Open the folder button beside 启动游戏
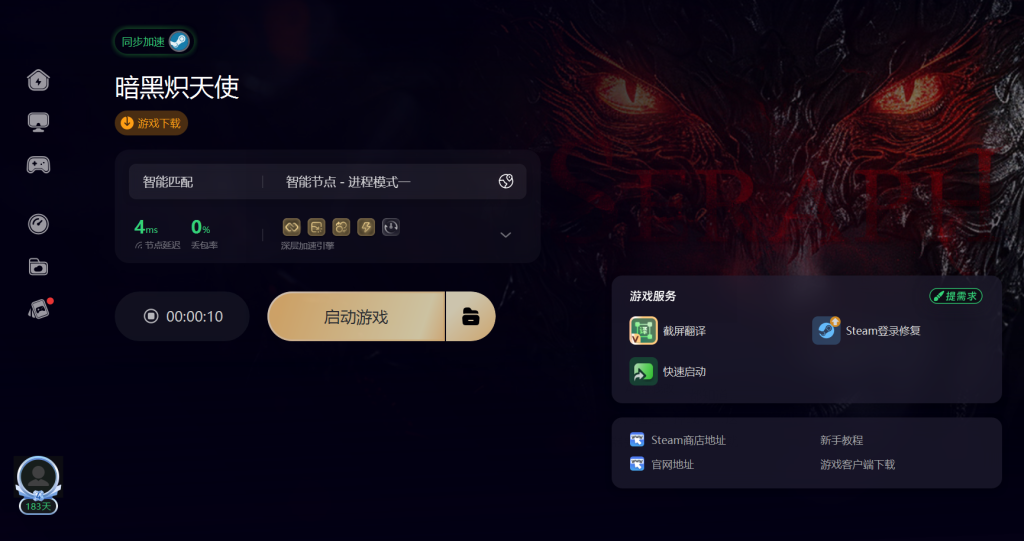 pos(471,316)
